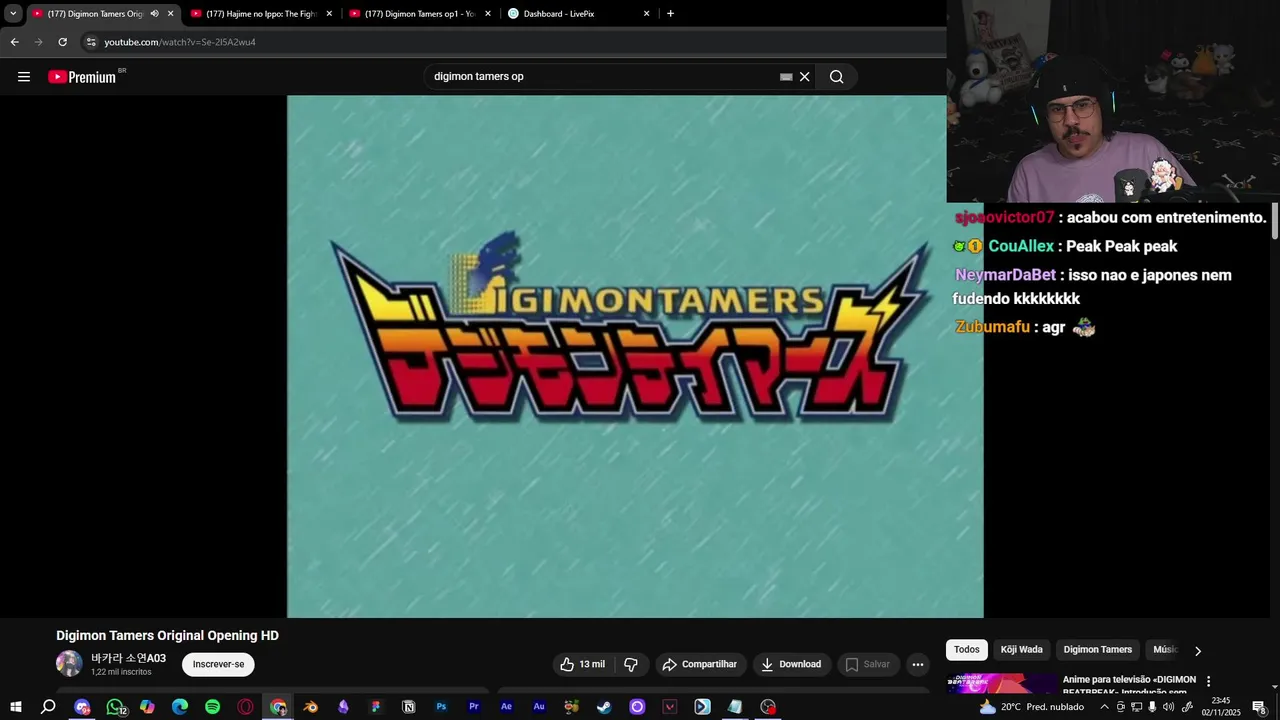The height and width of the screenshot is (720, 1280).
Task: Go to YouTube Premium home logo
Action: pos(82,77)
